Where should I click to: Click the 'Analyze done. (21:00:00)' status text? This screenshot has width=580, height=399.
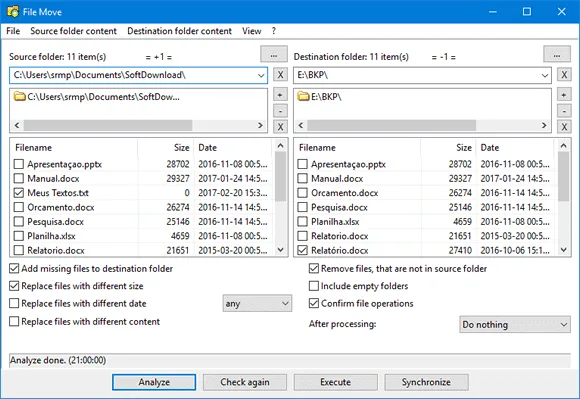pos(58,360)
